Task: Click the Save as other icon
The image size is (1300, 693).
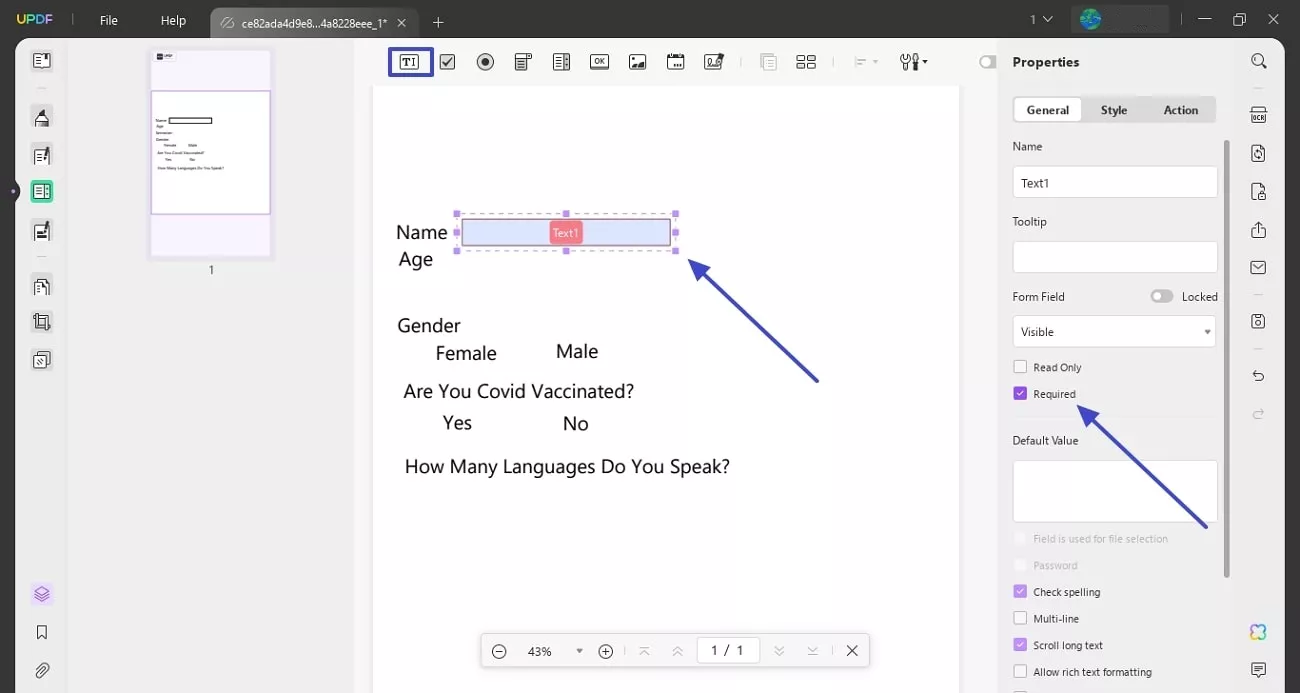Action: click(1258, 321)
